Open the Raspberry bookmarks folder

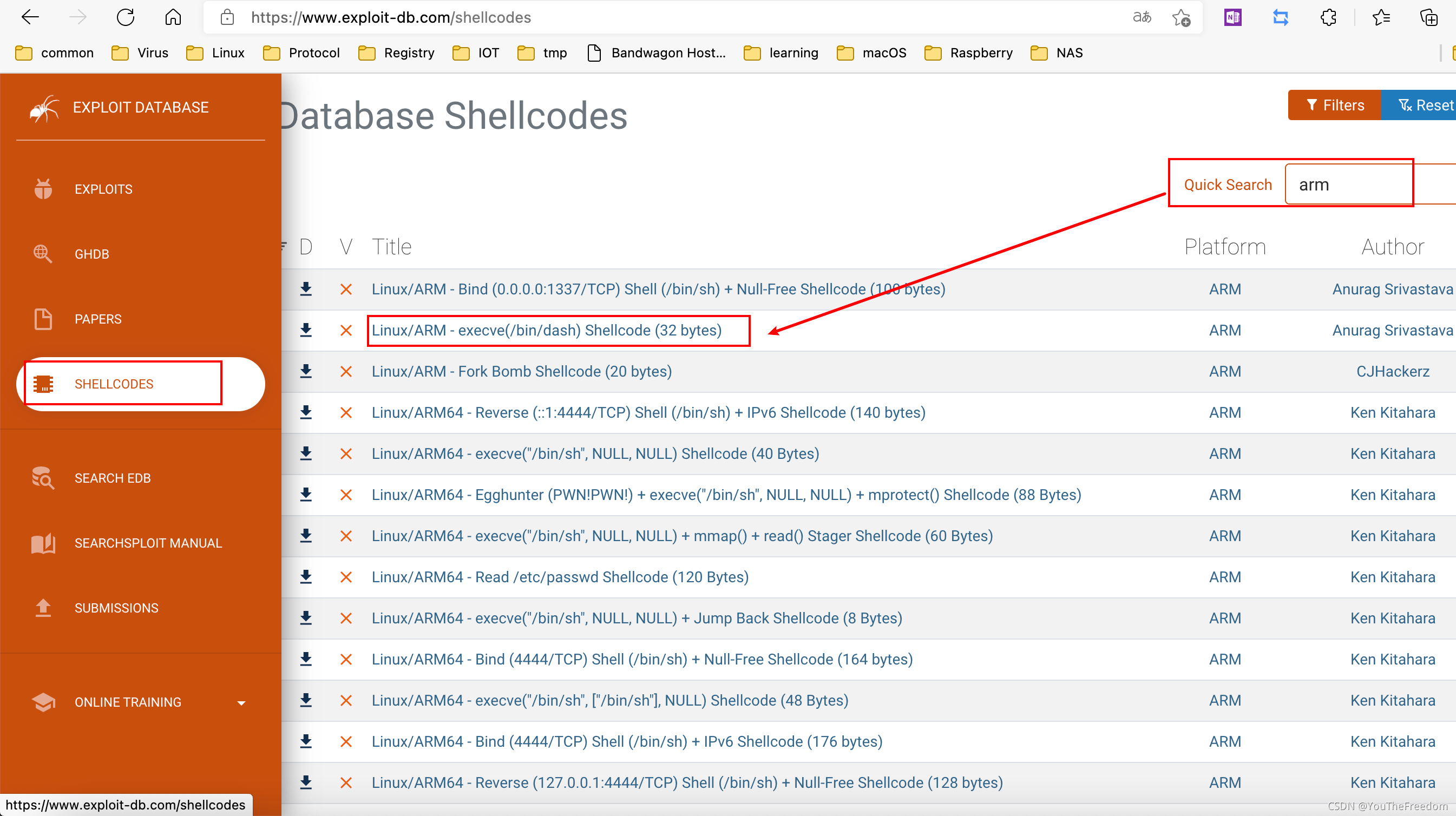(x=969, y=53)
